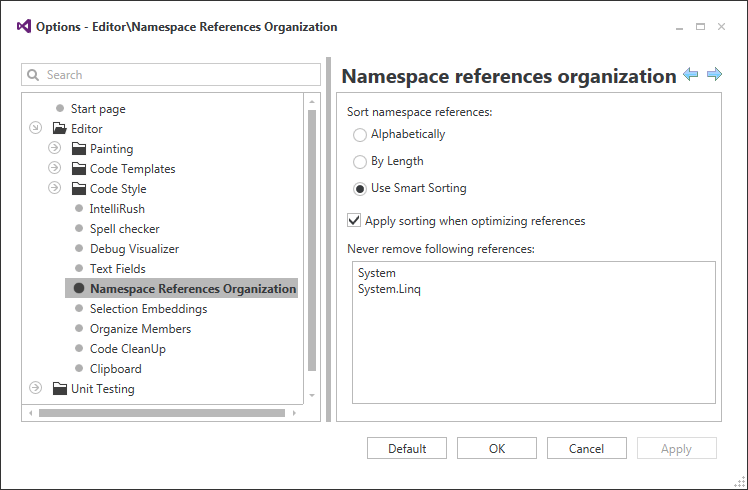Click the forward navigation arrow icon
The image size is (748, 490).
point(714,75)
